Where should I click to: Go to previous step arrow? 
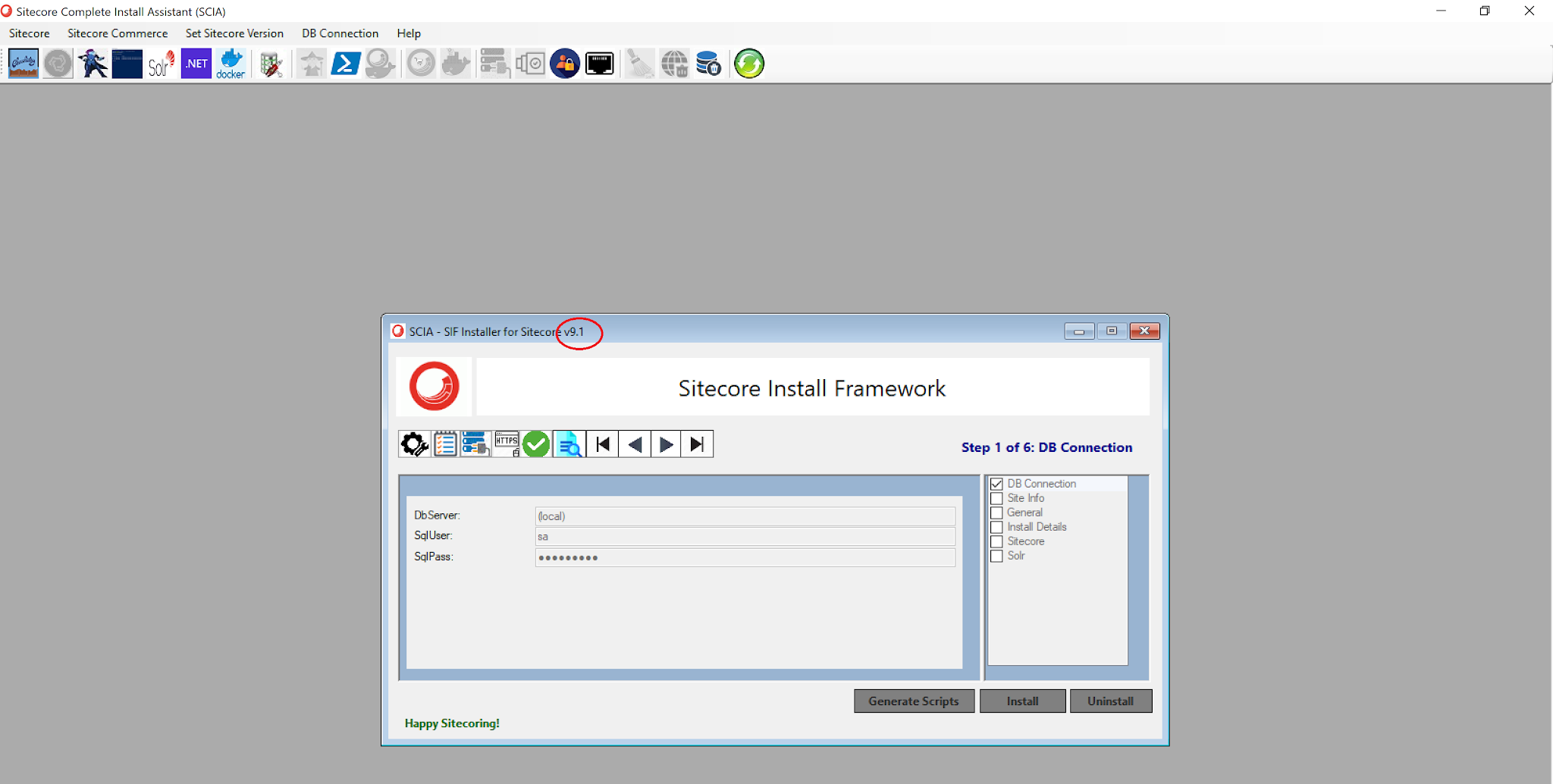pos(635,444)
